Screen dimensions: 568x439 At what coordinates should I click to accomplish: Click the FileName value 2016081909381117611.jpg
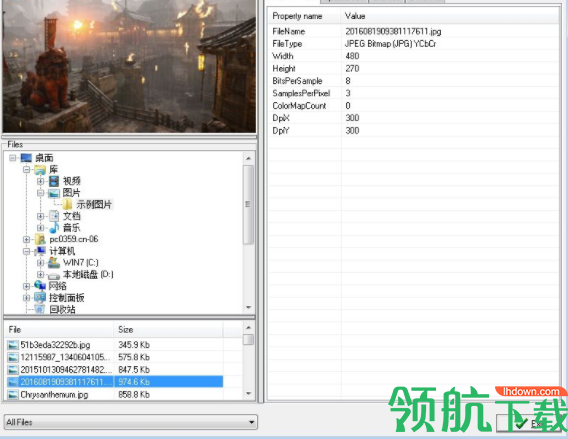[393, 32]
